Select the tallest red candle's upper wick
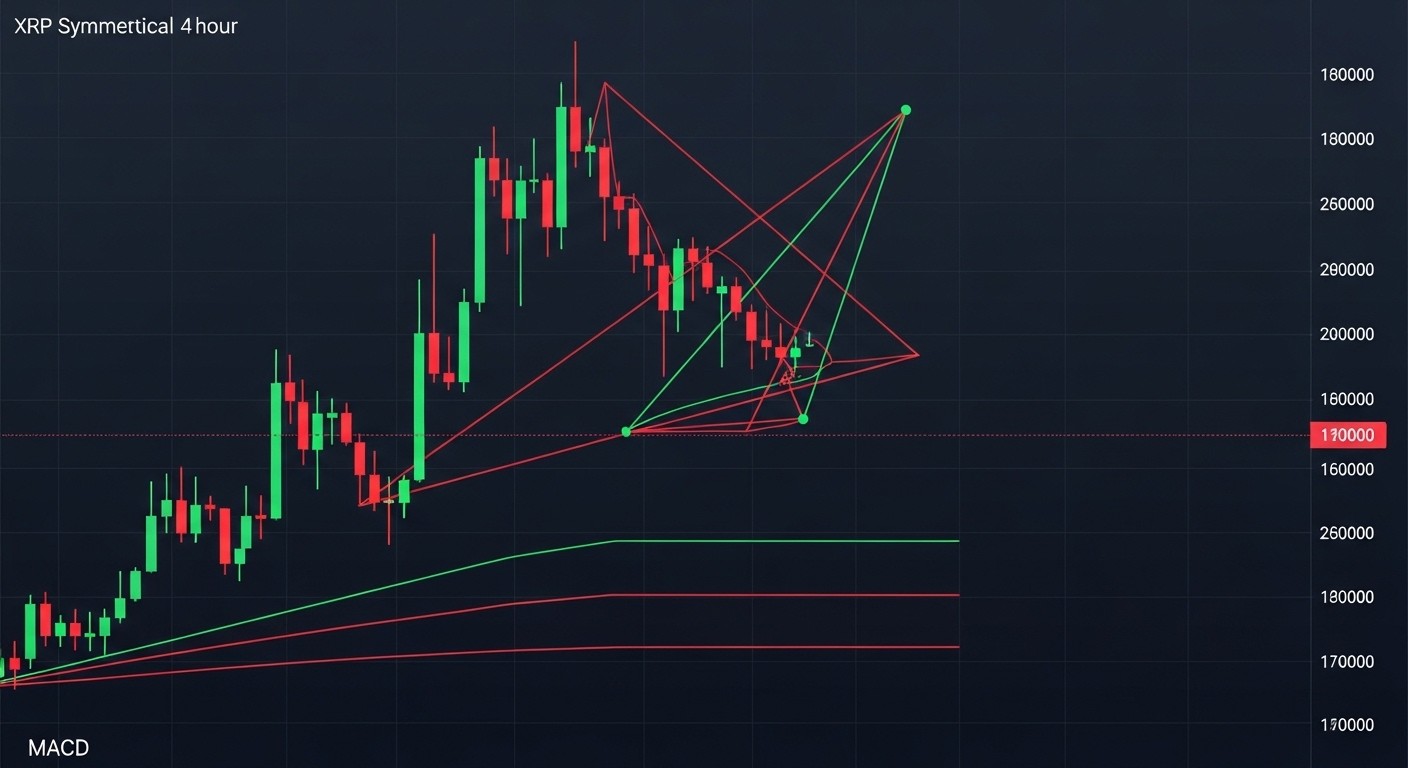This screenshot has width=1408, height=768. tap(575, 73)
